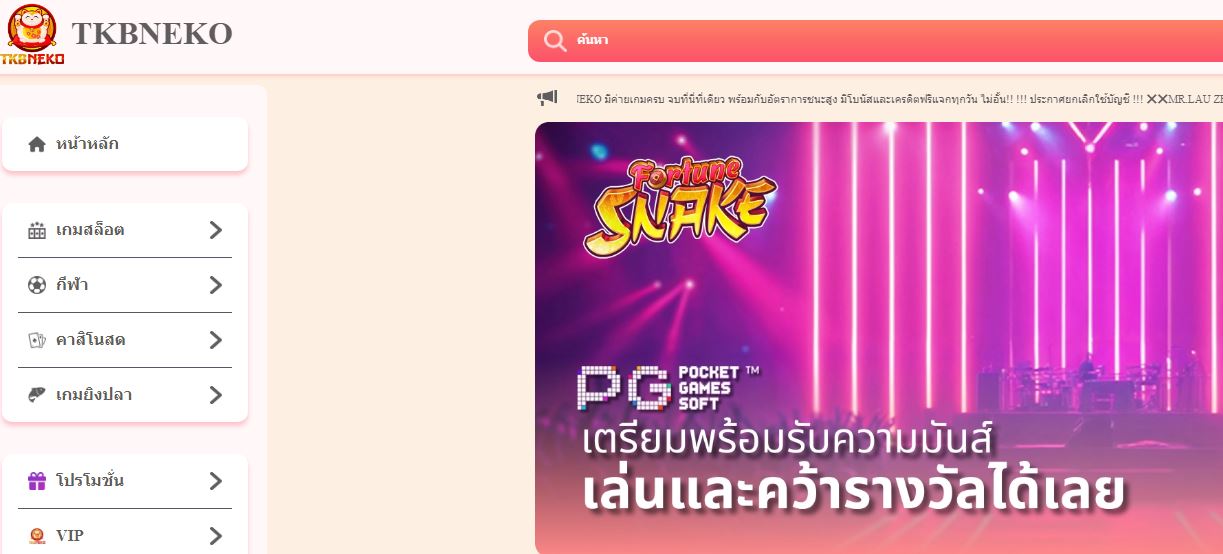Open the Fortune Snake PG banner

[x=879, y=338]
